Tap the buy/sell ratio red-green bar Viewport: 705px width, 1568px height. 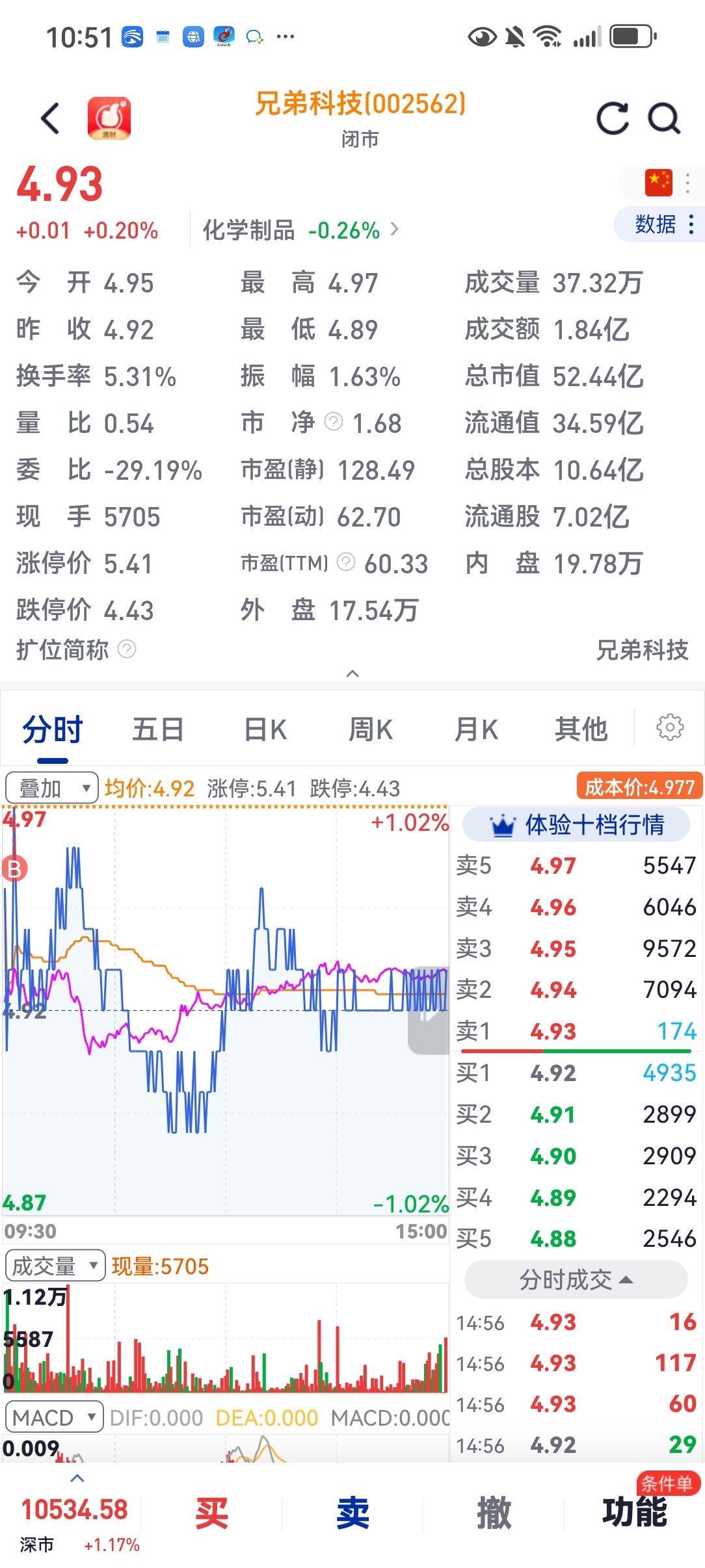[576, 1051]
